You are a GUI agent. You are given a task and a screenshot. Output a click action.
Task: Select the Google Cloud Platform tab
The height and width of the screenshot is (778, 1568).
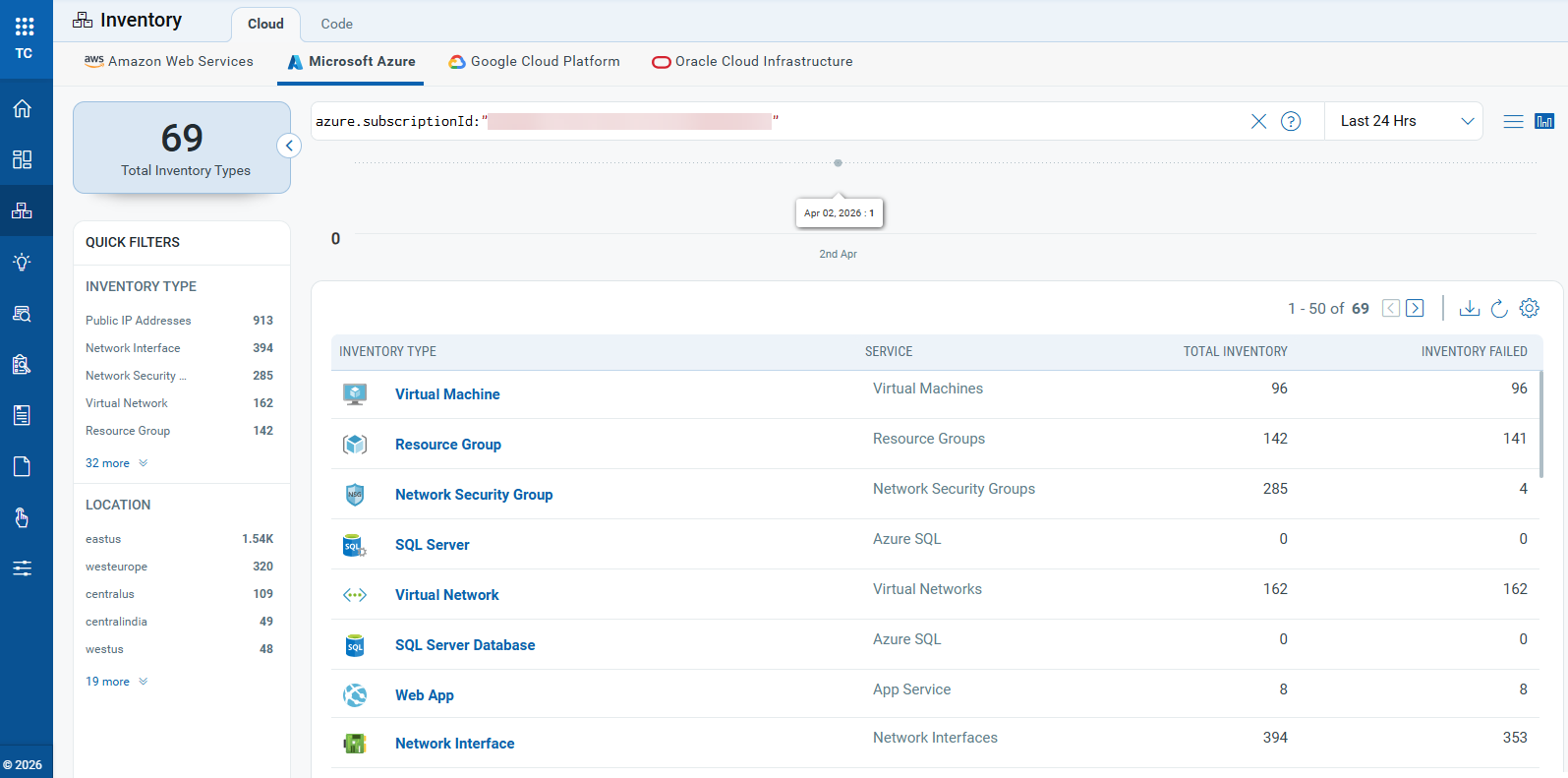point(535,61)
